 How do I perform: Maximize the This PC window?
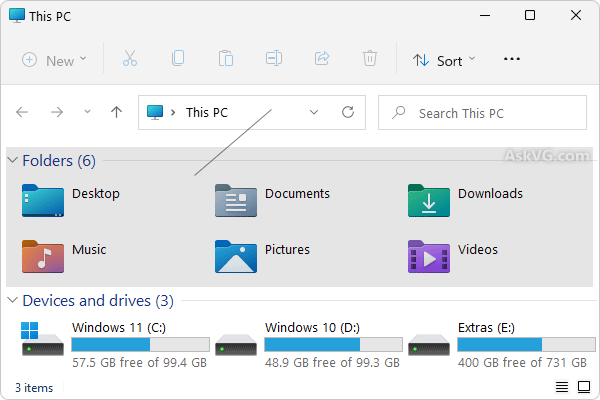pos(530,15)
